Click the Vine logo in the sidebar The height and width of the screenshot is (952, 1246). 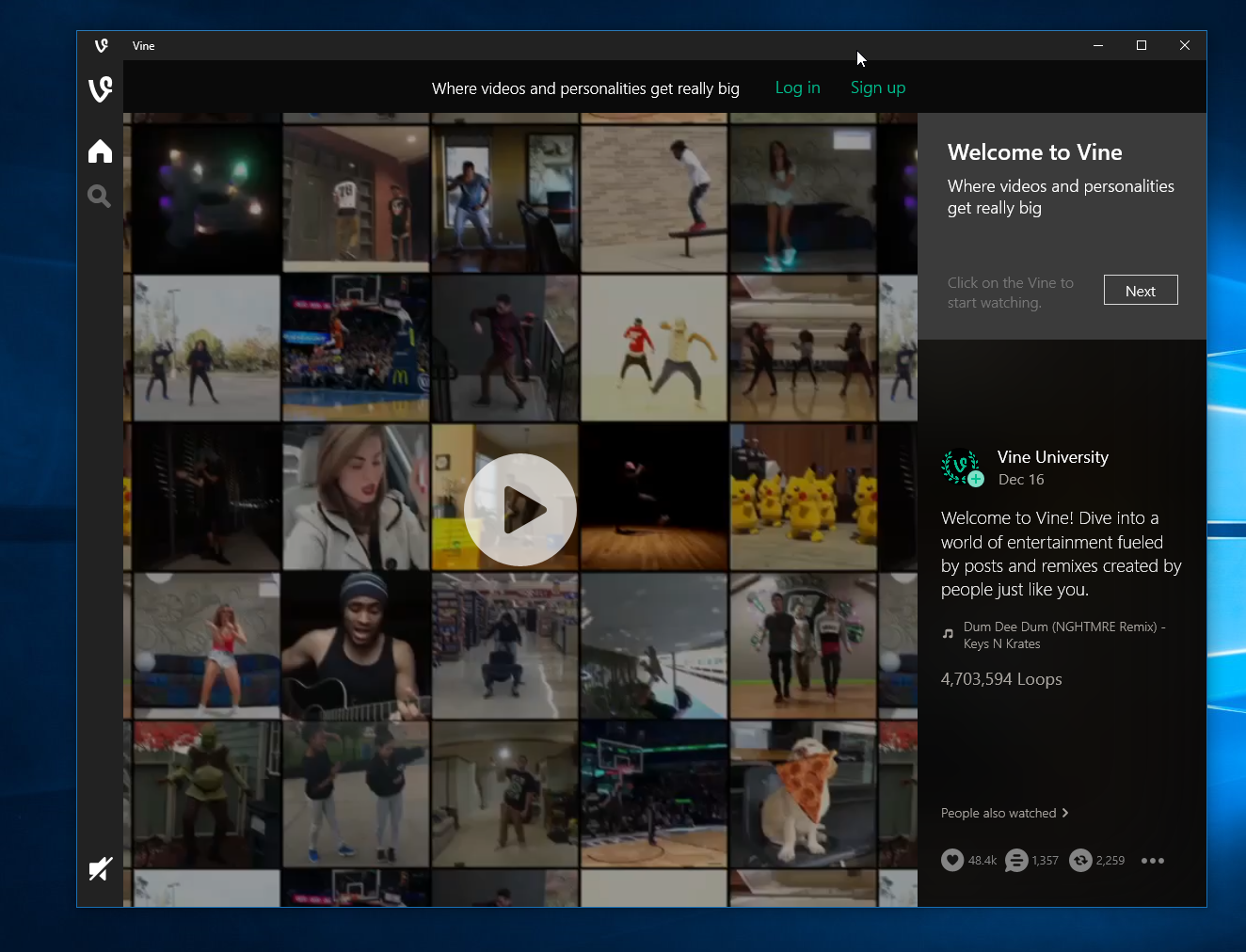(100, 89)
